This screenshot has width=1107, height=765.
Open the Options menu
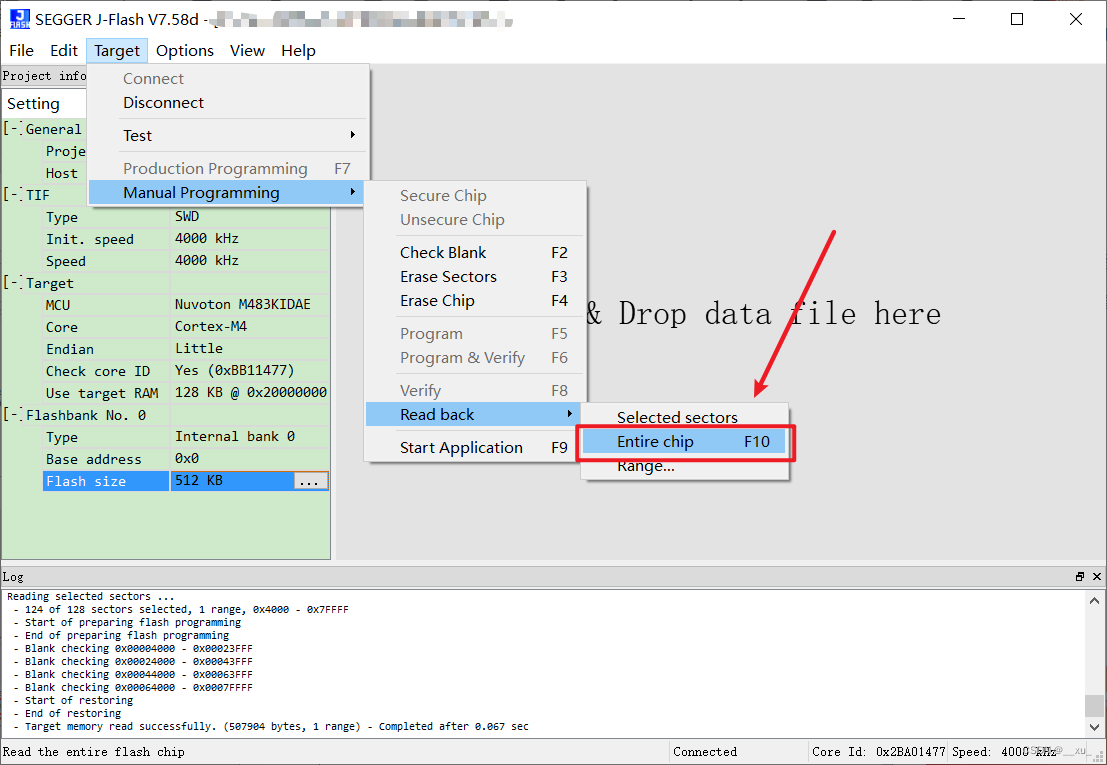click(185, 51)
